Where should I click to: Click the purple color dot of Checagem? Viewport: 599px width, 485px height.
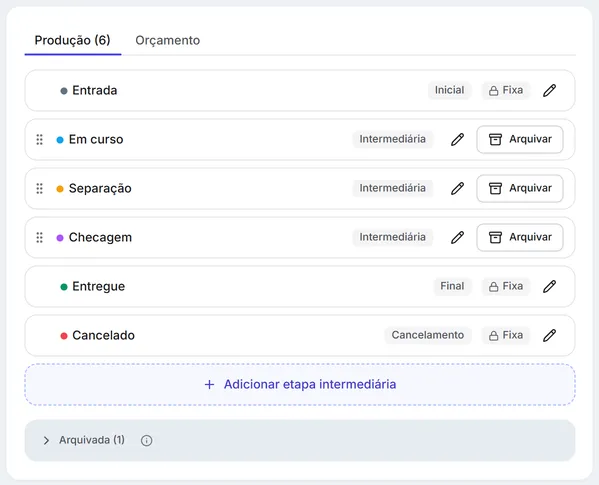pyautogui.click(x=60, y=238)
